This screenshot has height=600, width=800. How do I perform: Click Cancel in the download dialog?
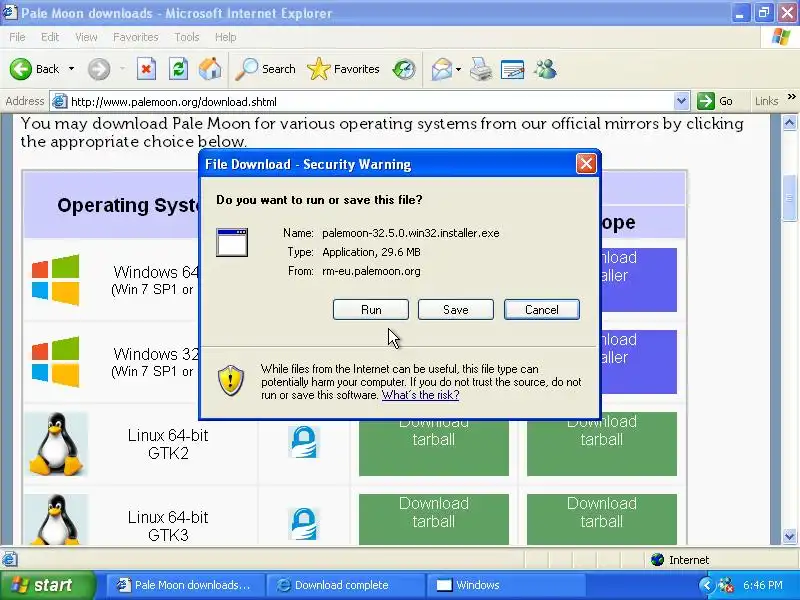[x=542, y=310]
